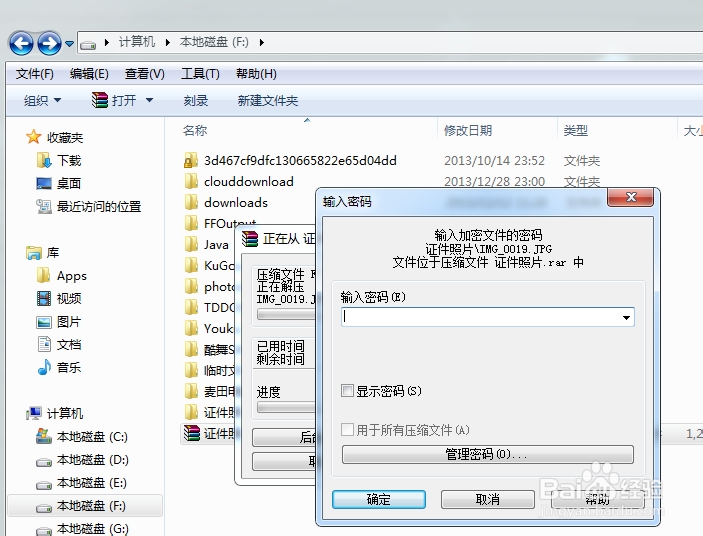The width and height of the screenshot is (703, 536).
Task: Click the Back navigation arrow
Action: [21, 43]
